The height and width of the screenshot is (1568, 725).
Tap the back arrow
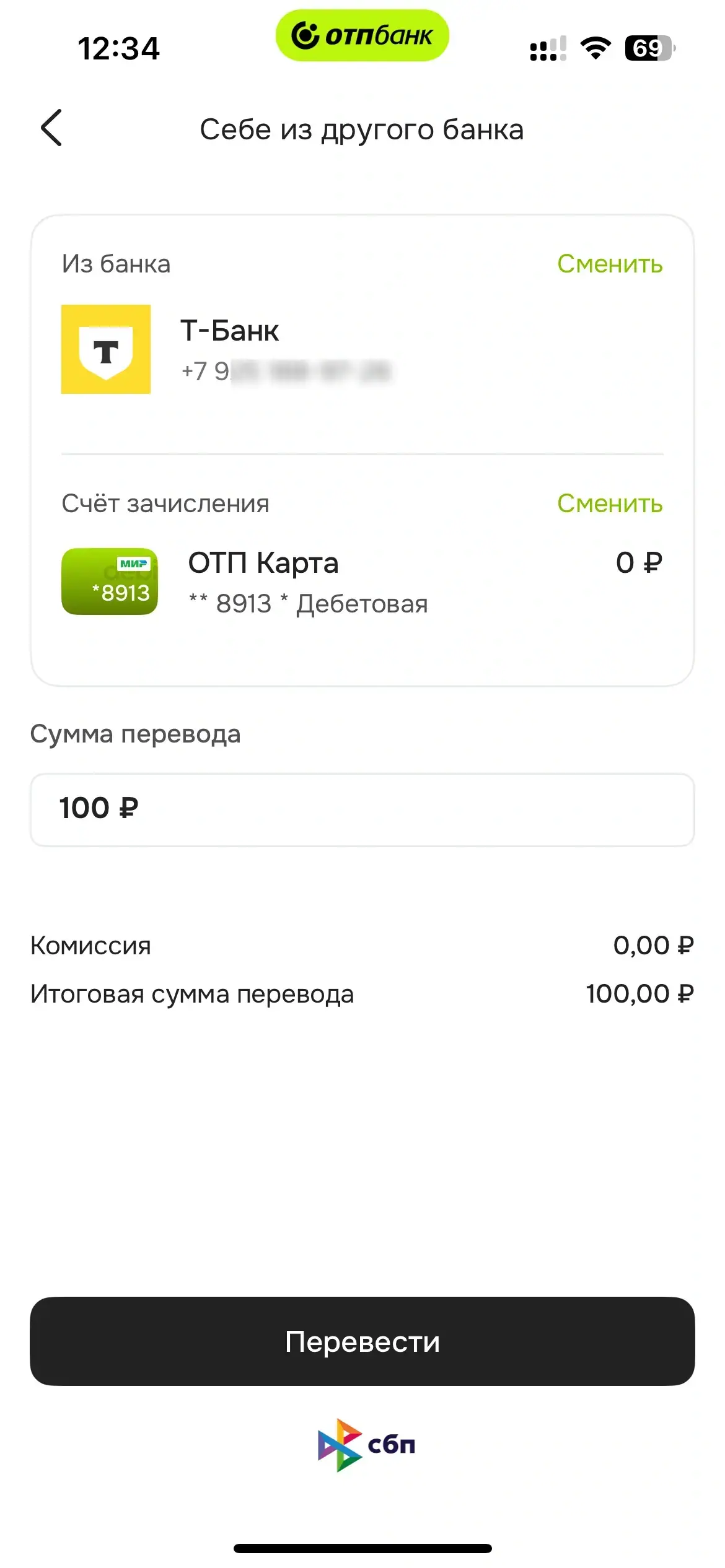click(51, 128)
